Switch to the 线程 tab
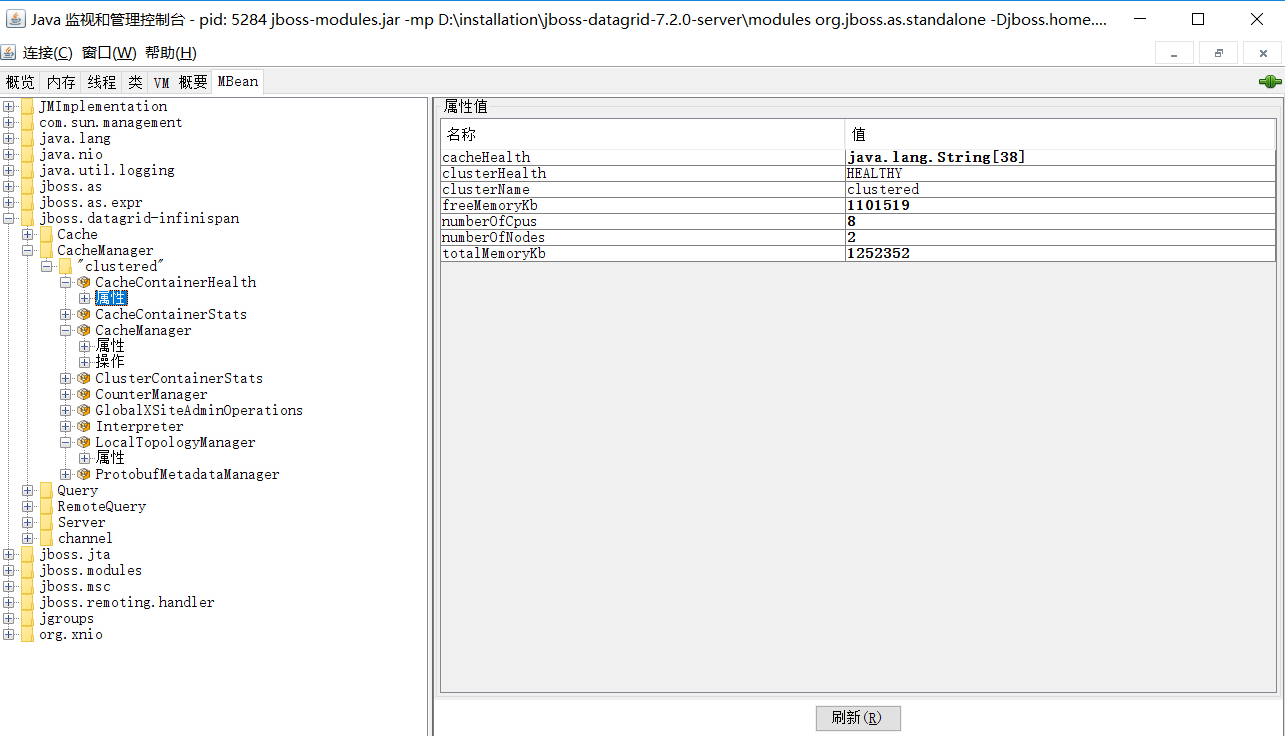This screenshot has height=736, width=1285. tap(102, 82)
